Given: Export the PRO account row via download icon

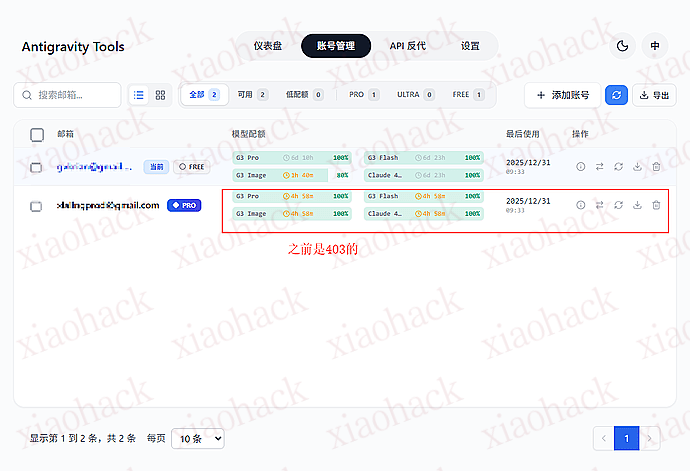Looking at the screenshot, I should [637, 205].
